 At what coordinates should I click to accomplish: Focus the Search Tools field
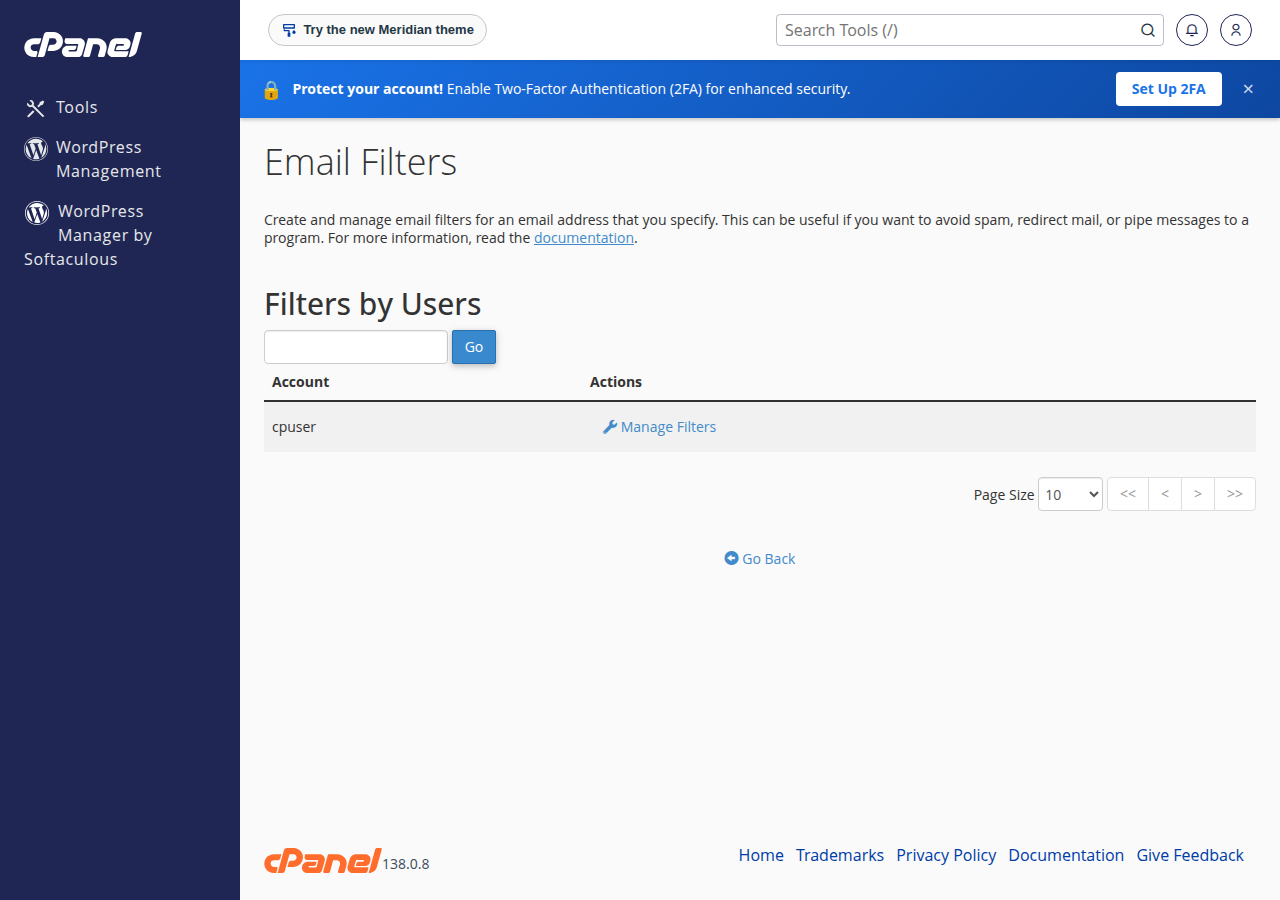pyautogui.click(x=960, y=30)
